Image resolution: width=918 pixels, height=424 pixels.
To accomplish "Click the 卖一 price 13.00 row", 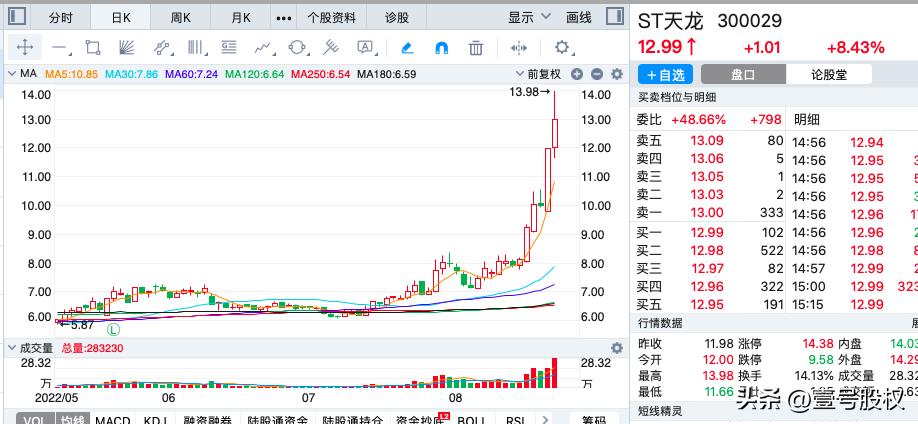I will (710, 213).
